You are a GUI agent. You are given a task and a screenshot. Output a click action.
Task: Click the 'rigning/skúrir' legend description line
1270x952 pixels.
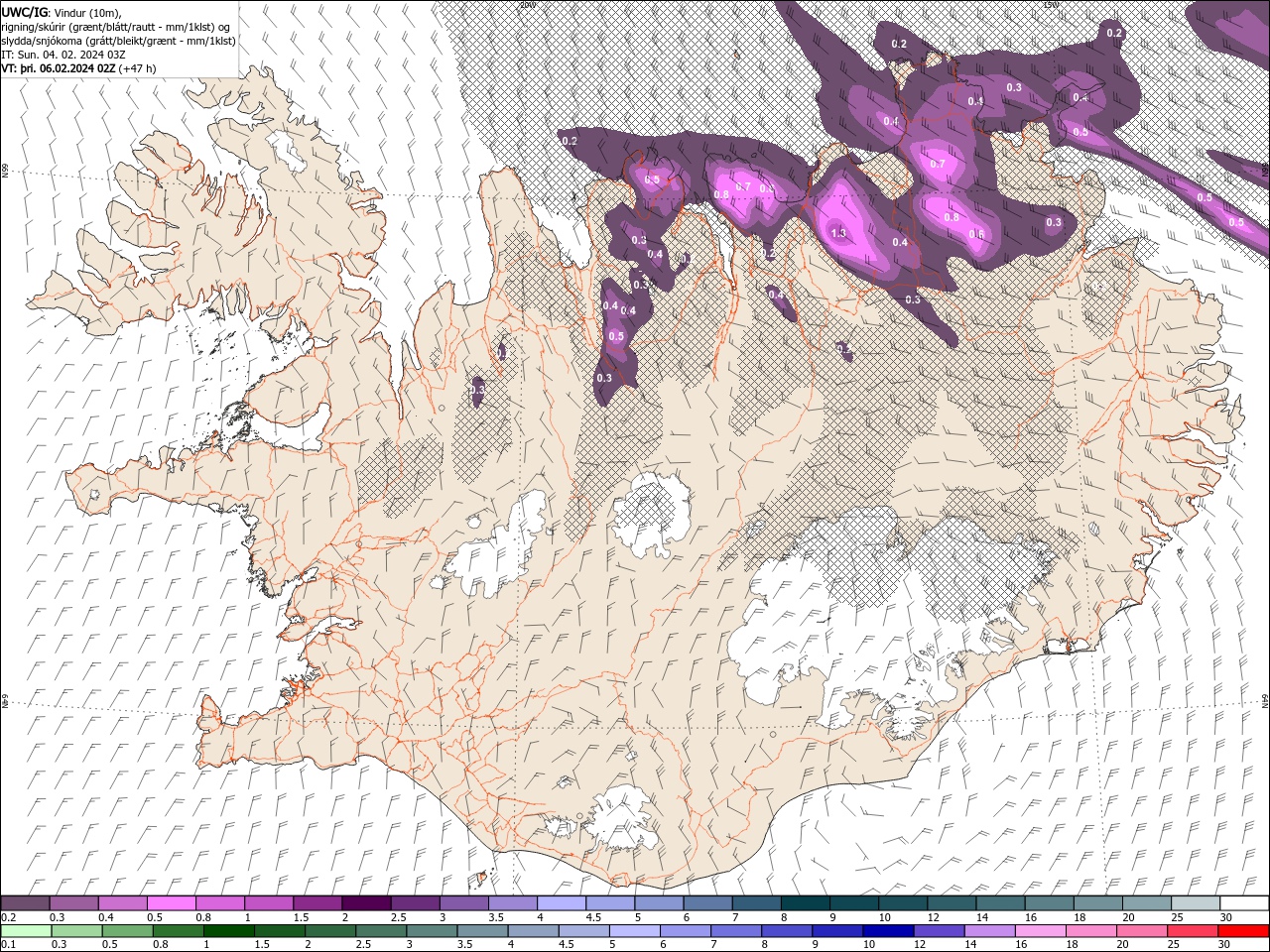(x=116, y=26)
